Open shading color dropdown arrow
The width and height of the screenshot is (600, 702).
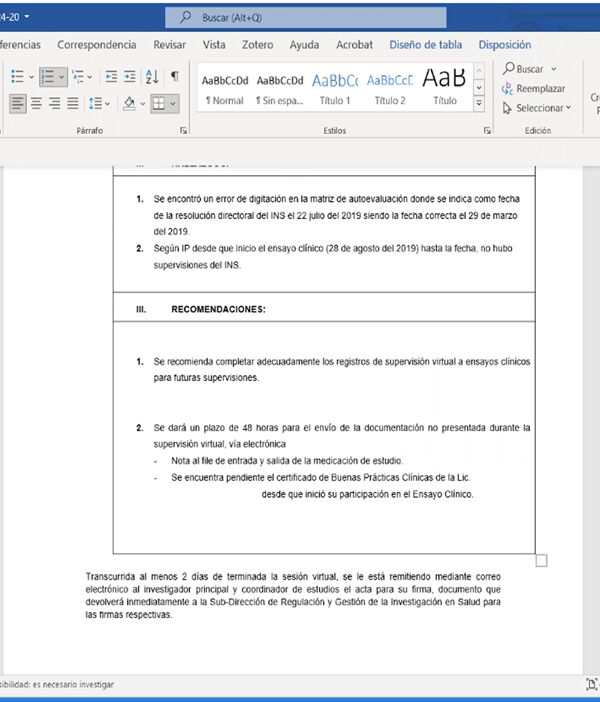pyautogui.click(x=142, y=104)
